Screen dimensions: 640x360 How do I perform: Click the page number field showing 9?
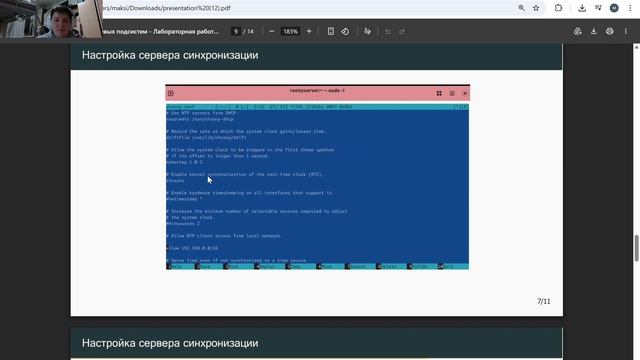click(x=236, y=31)
